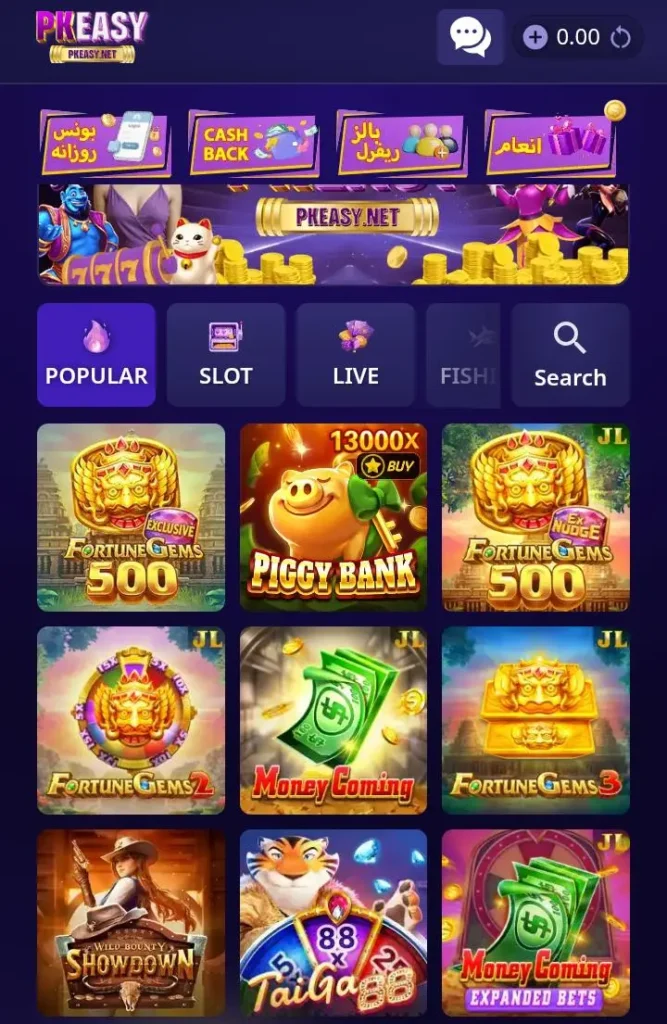667x1024 pixels.
Task: Switch to the POPULAR tab
Action: coord(96,355)
